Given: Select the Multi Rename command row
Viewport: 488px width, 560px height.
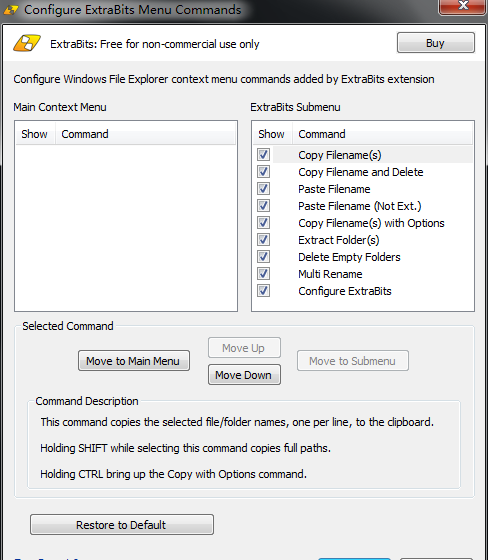Looking at the screenshot, I should pyautogui.click(x=363, y=274).
